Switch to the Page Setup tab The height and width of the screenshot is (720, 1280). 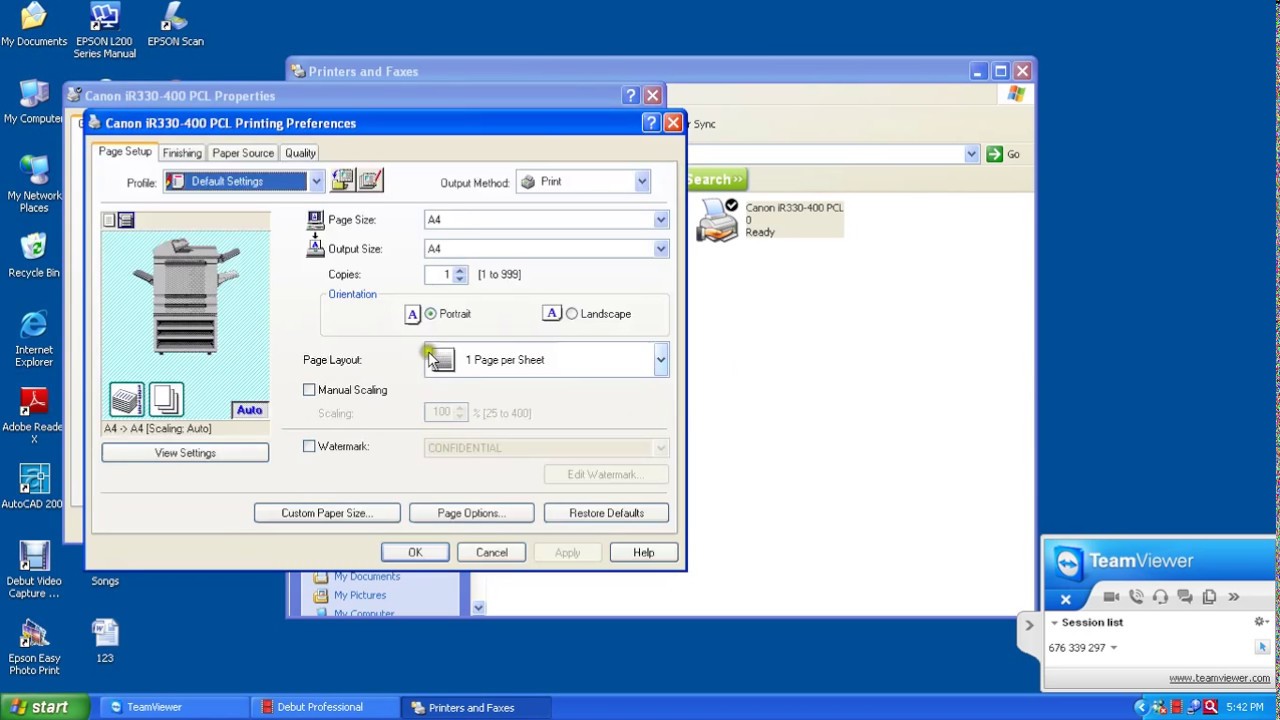point(125,152)
